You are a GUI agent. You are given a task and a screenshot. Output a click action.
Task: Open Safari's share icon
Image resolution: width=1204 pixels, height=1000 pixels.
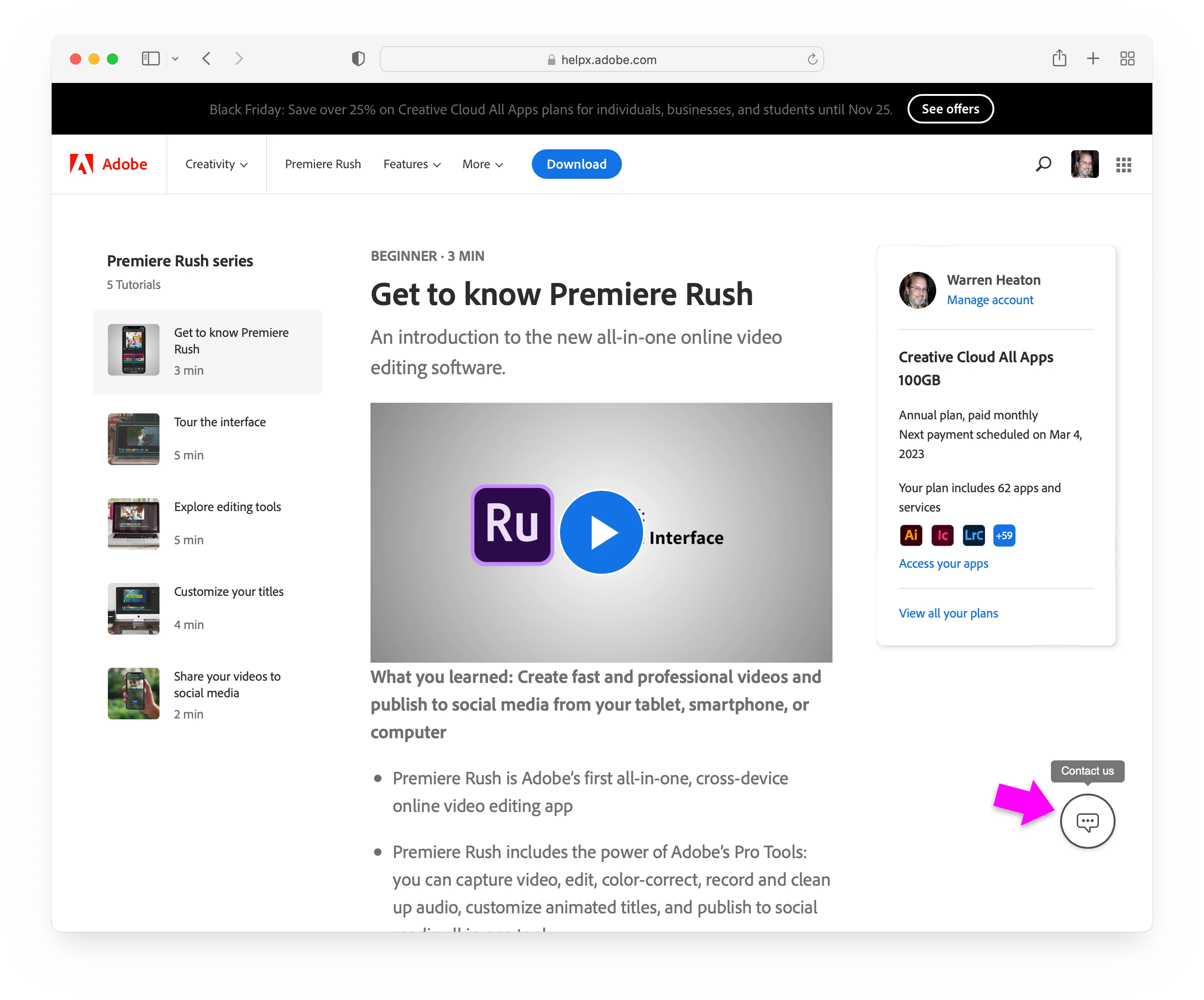coord(1059,59)
